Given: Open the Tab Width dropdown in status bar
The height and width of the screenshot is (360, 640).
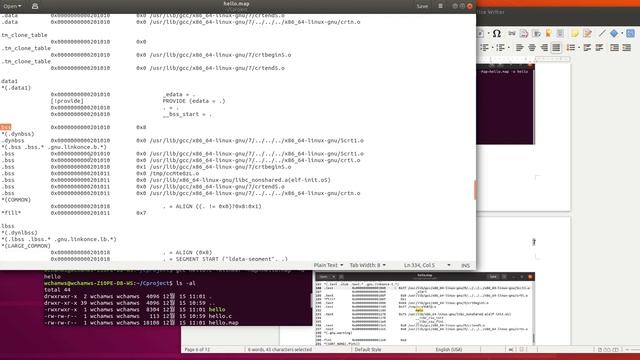Looking at the screenshot, I should coord(367,265).
